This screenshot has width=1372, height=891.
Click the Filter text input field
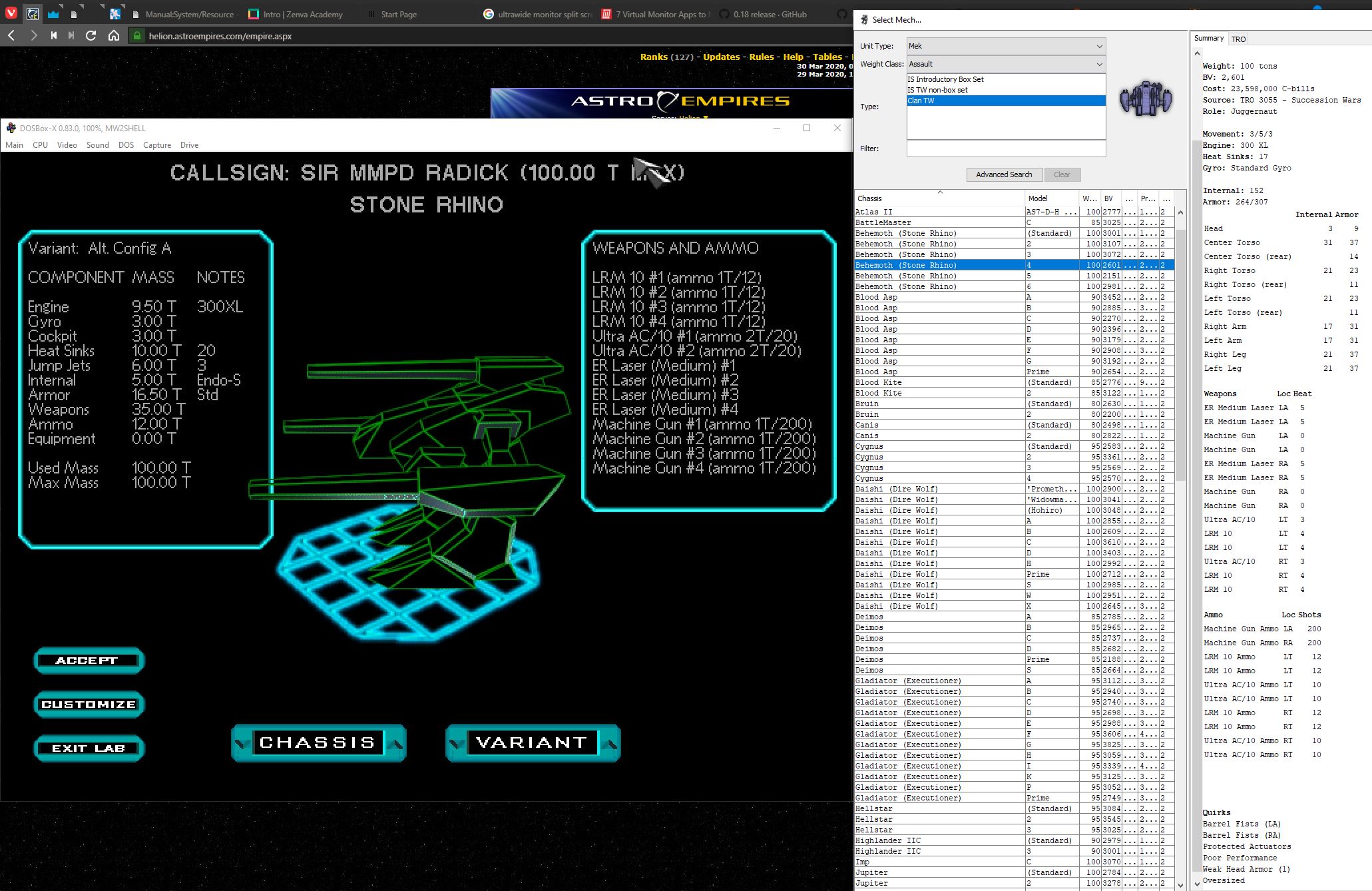click(x=1005, y=148)
